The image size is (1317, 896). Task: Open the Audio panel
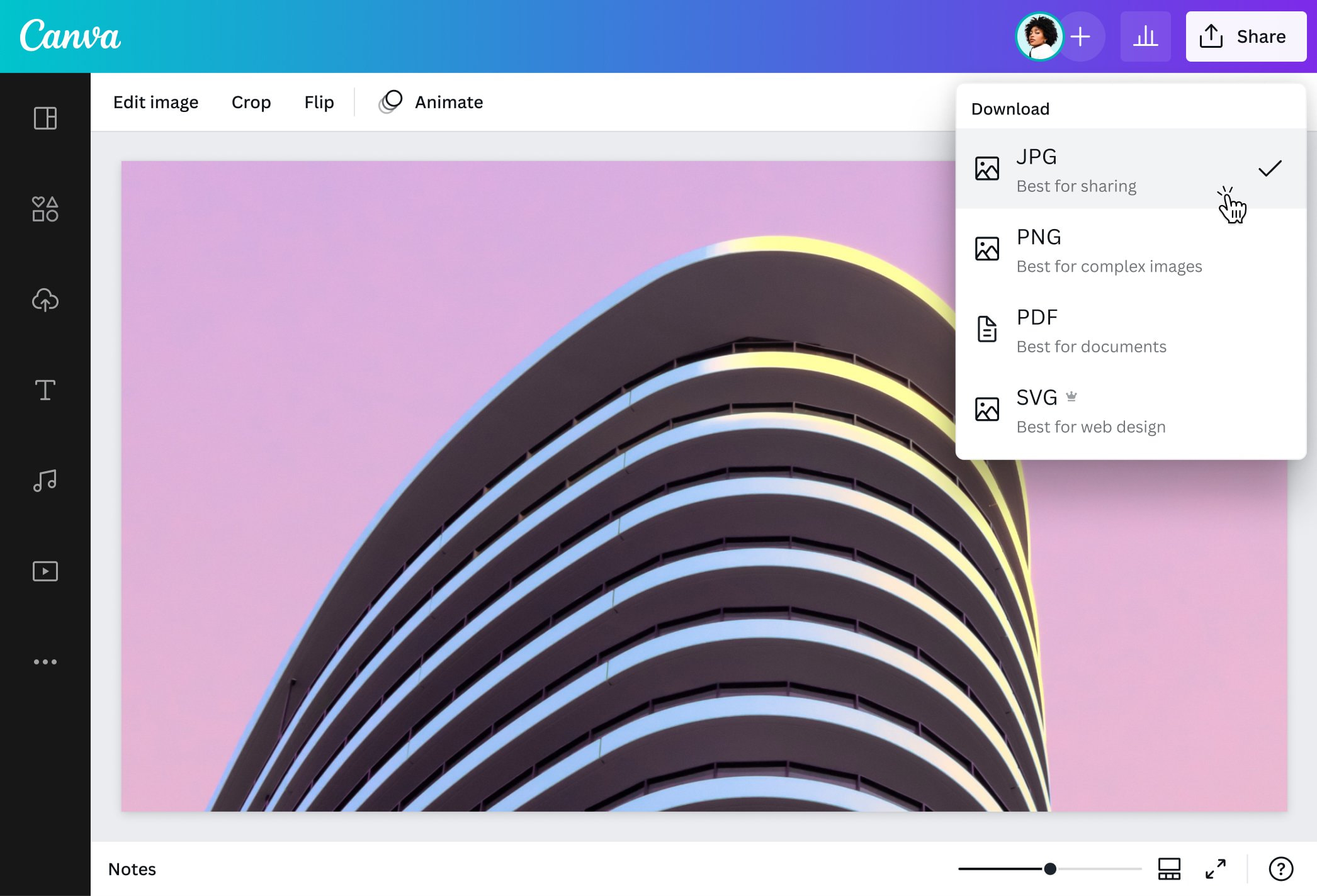[45, 481]
